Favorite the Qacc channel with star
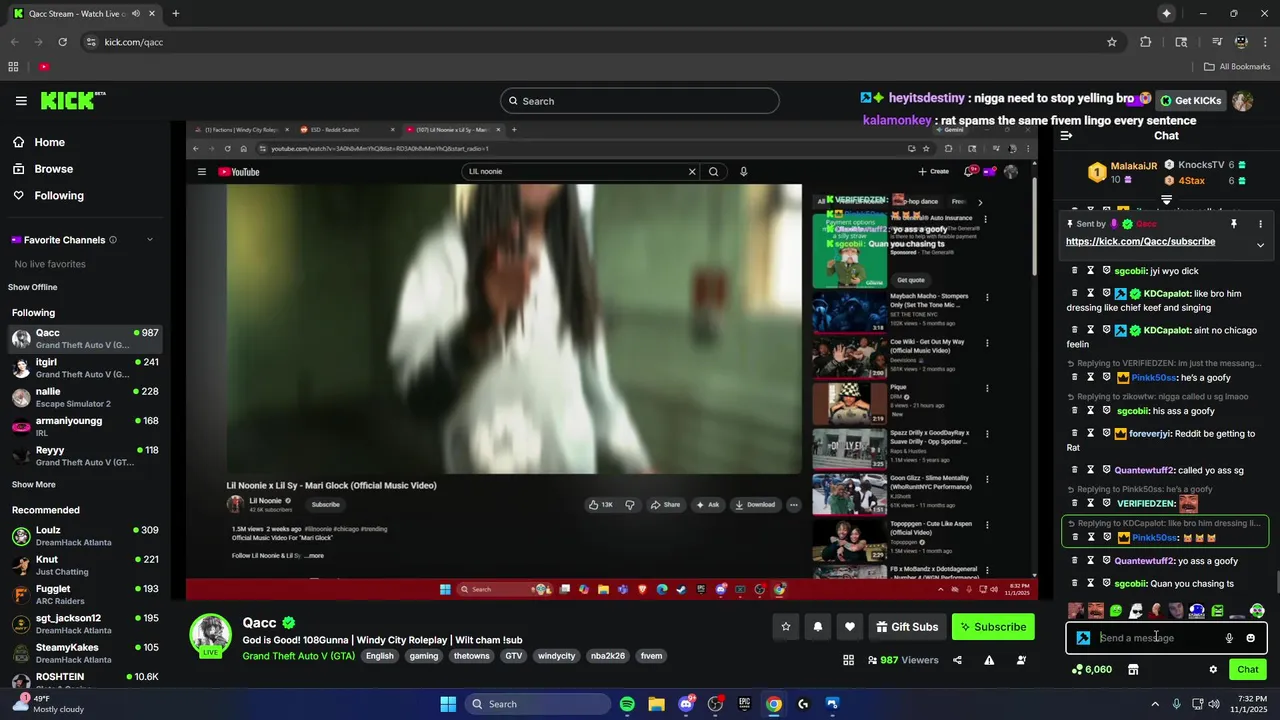This screenshot has width=1280, height=720. 786,627
